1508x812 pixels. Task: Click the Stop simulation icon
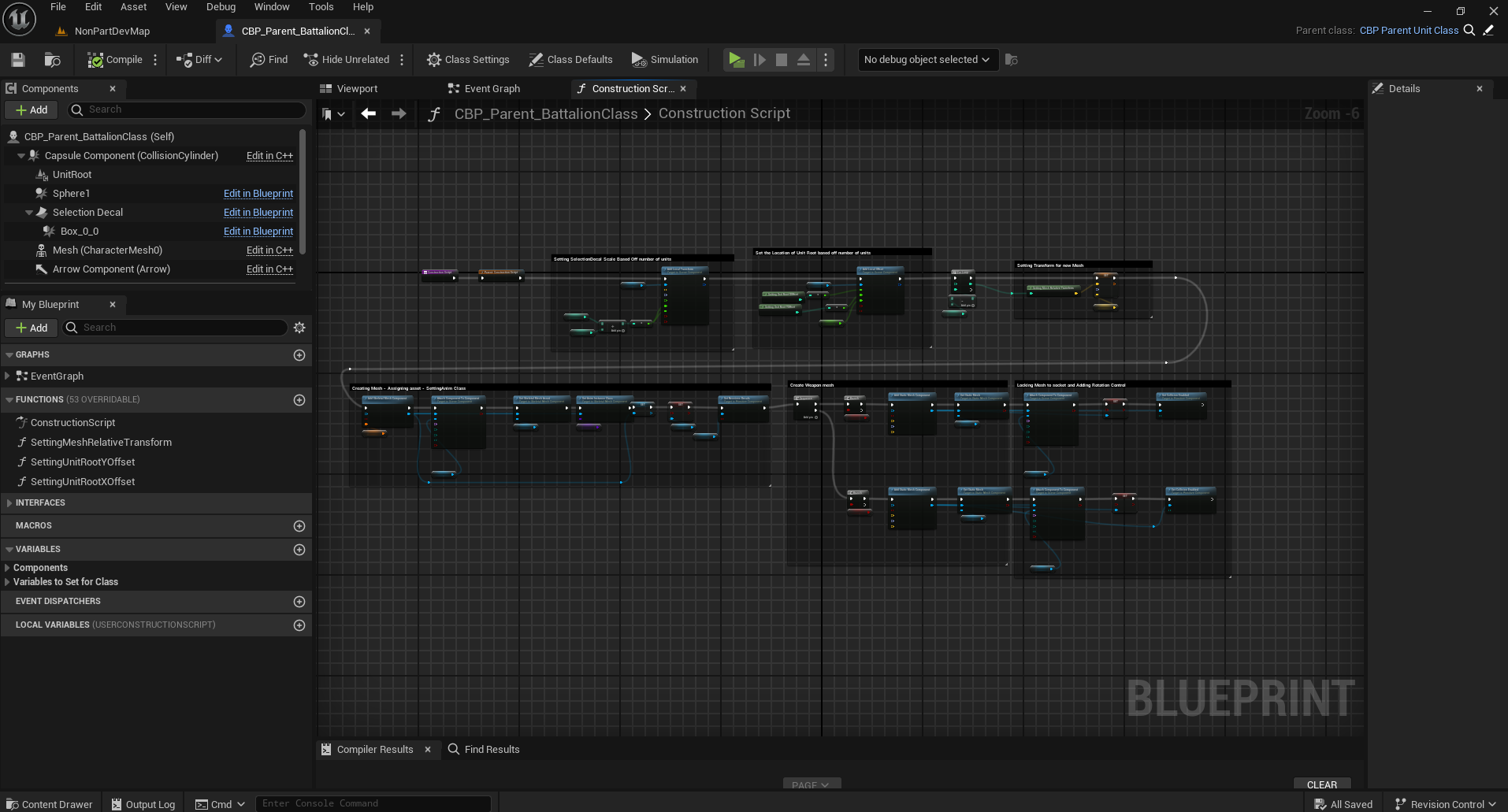coord(781,60)
